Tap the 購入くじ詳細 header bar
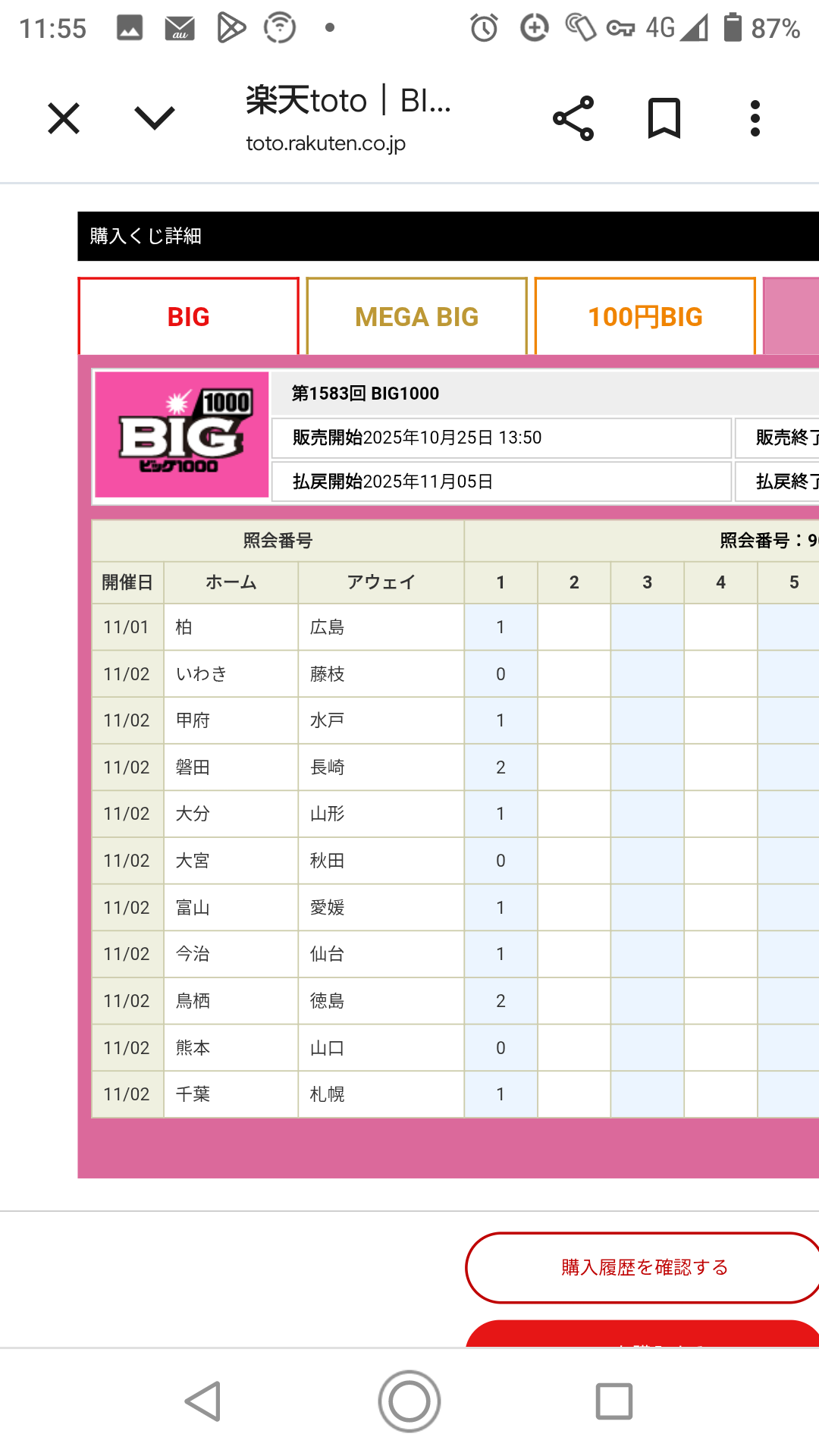 [447, 237]
